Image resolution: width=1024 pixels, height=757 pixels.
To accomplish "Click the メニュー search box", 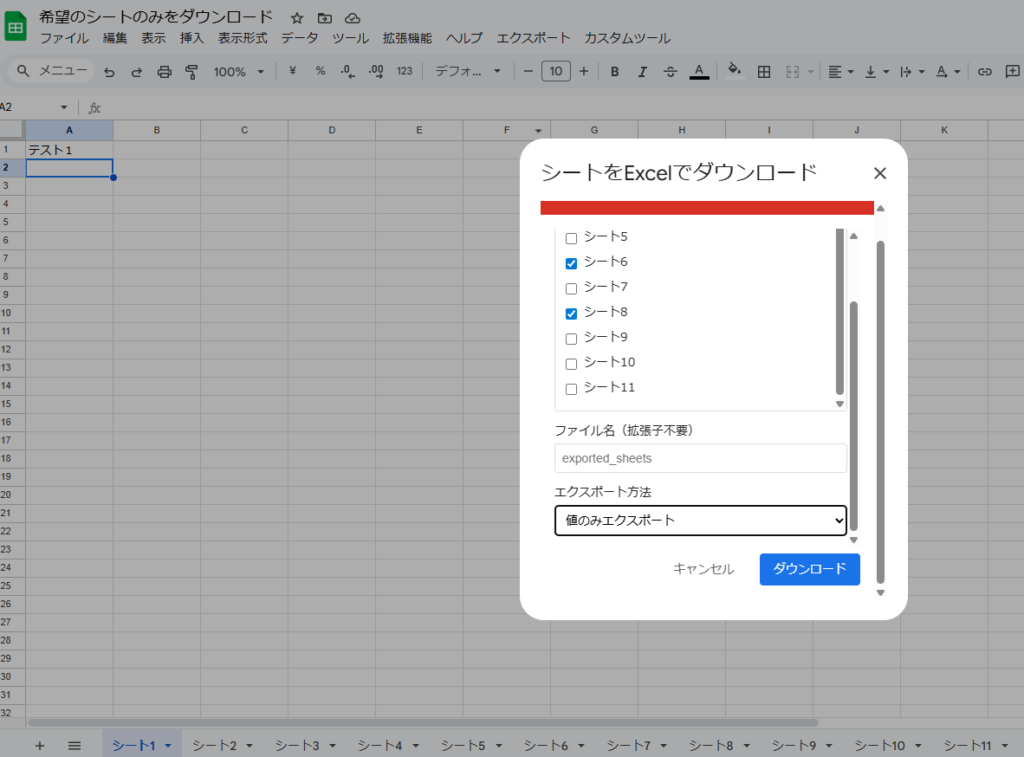I will click(52, 71).
